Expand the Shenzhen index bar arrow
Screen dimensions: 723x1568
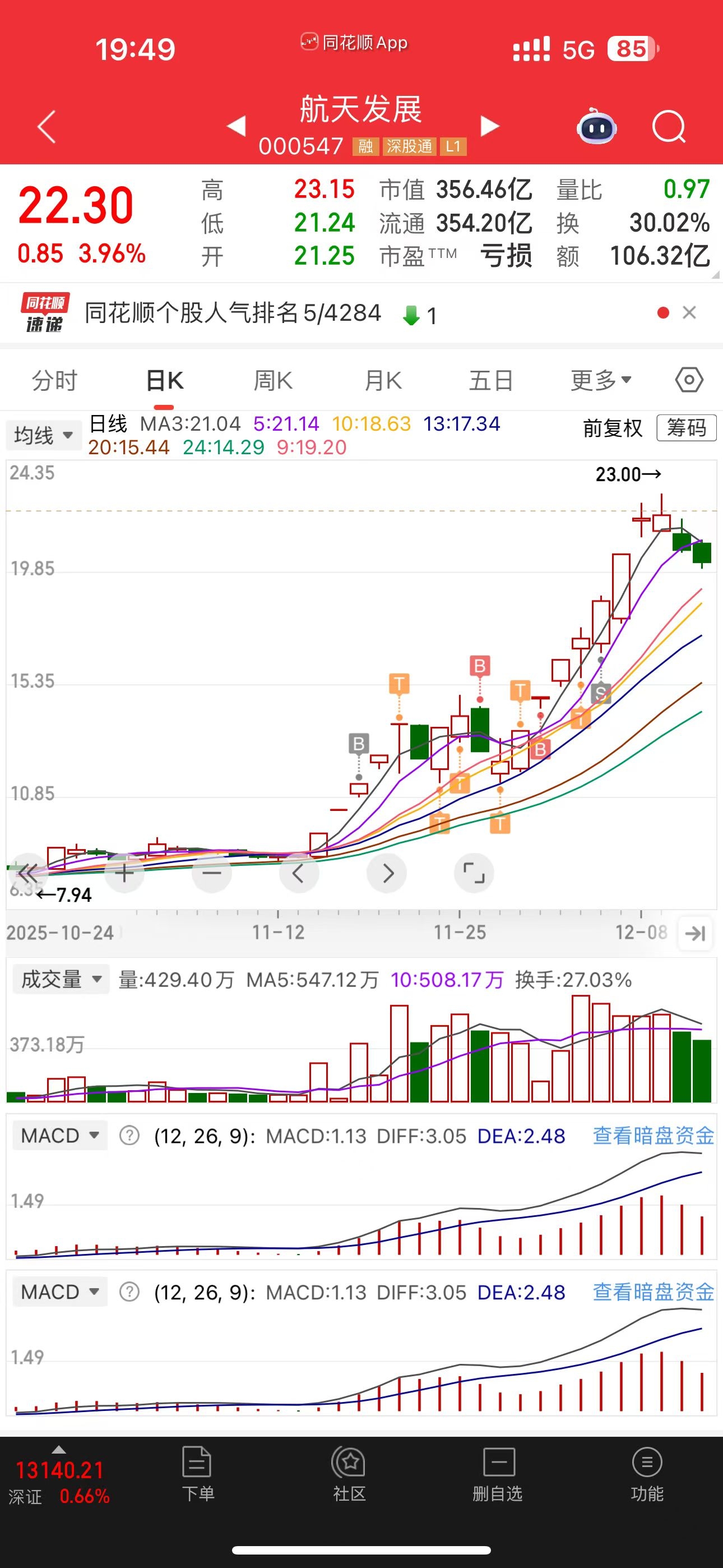(59, 1450)
